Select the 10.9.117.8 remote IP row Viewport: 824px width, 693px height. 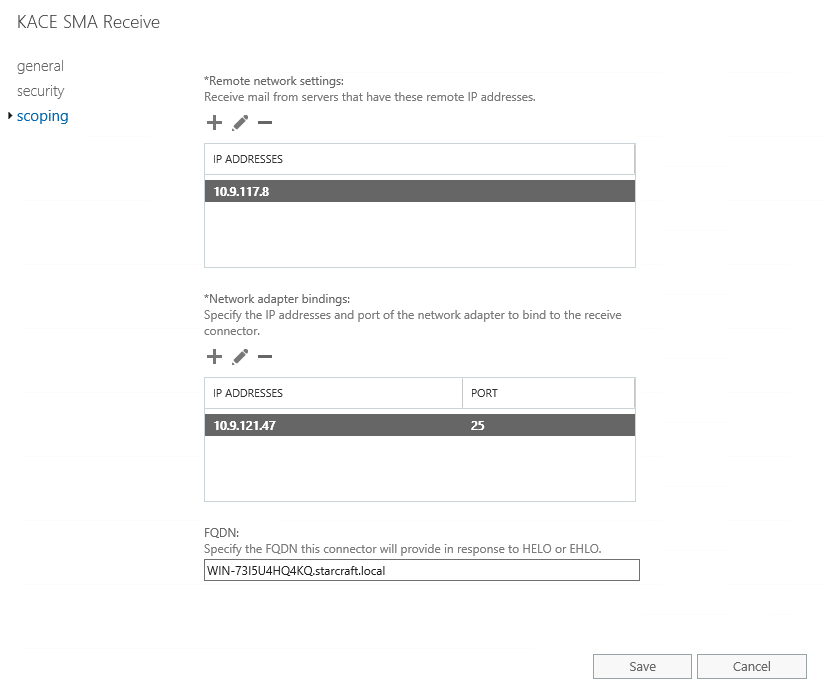420,191
